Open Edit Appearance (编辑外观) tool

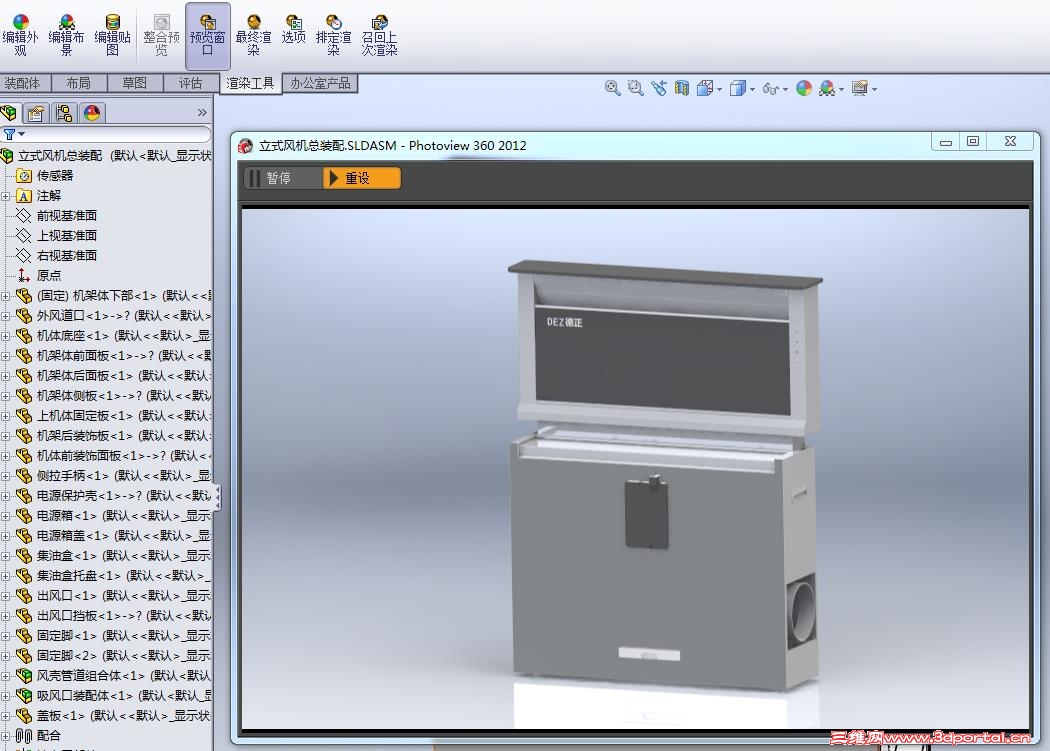(x=20, y=36)
